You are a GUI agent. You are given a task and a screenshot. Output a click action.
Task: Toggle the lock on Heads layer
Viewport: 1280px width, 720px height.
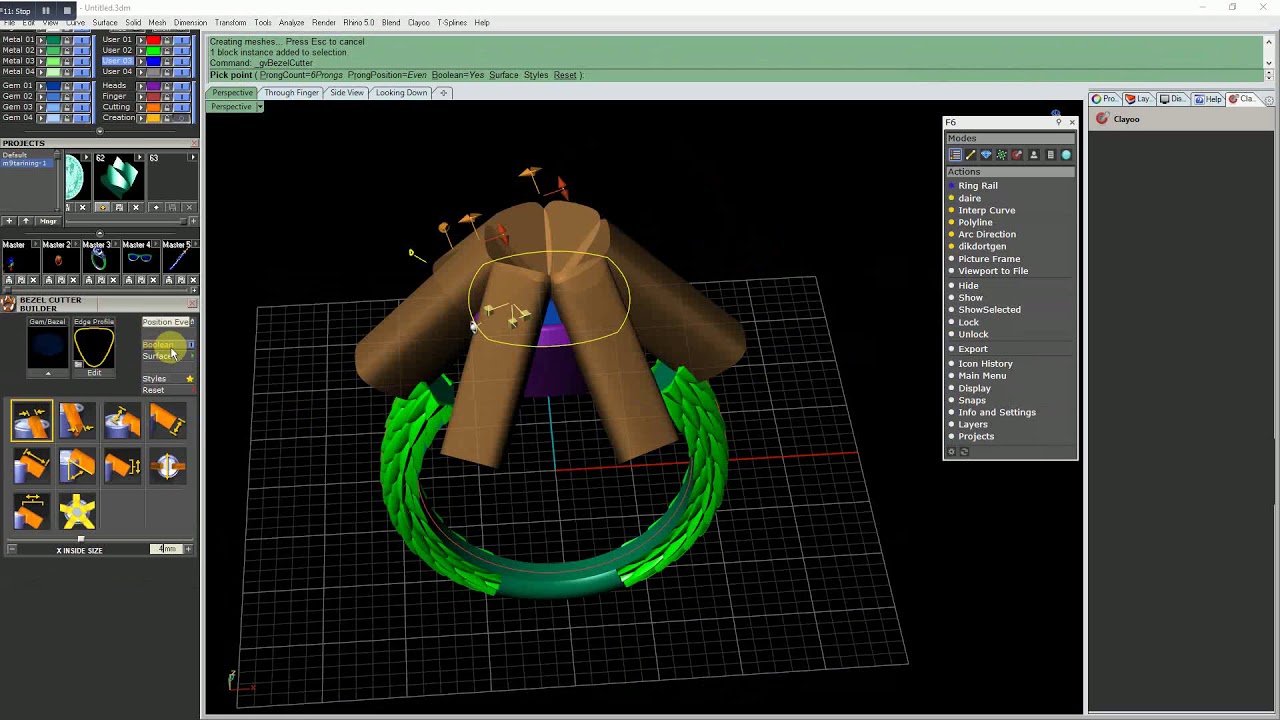click(x=167, y=86)
